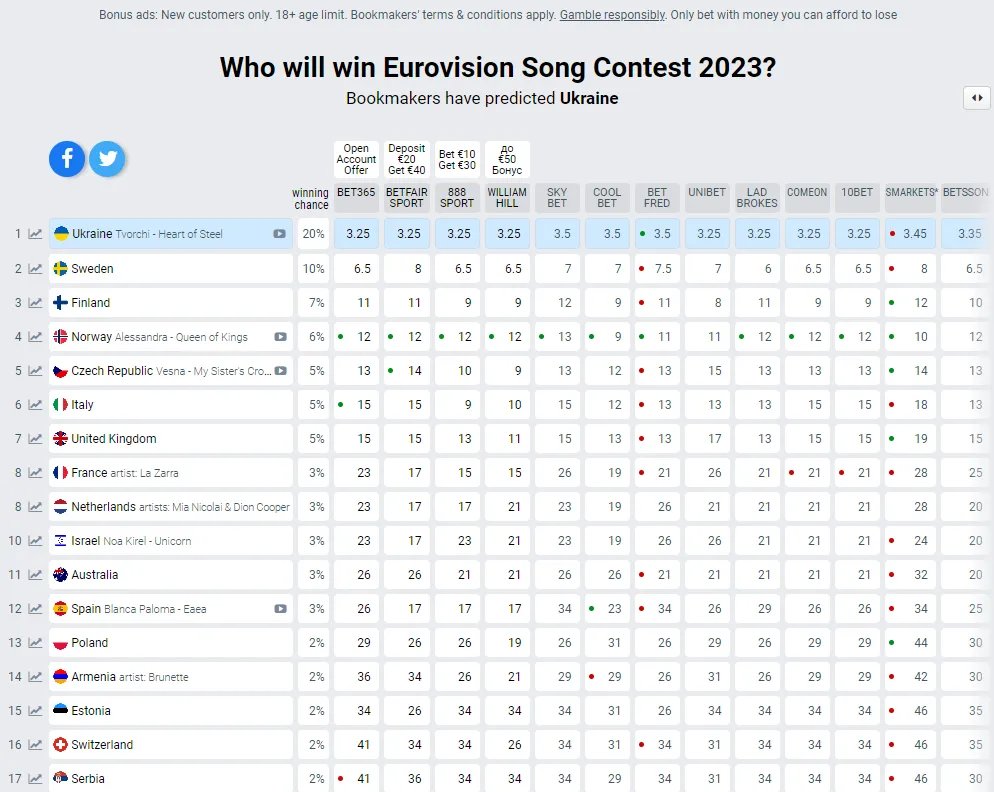Screen dimensions: 994x792
Task: Click the Open Account Offer bonus box
Action: pyautogui.click(x=356, y=159)
